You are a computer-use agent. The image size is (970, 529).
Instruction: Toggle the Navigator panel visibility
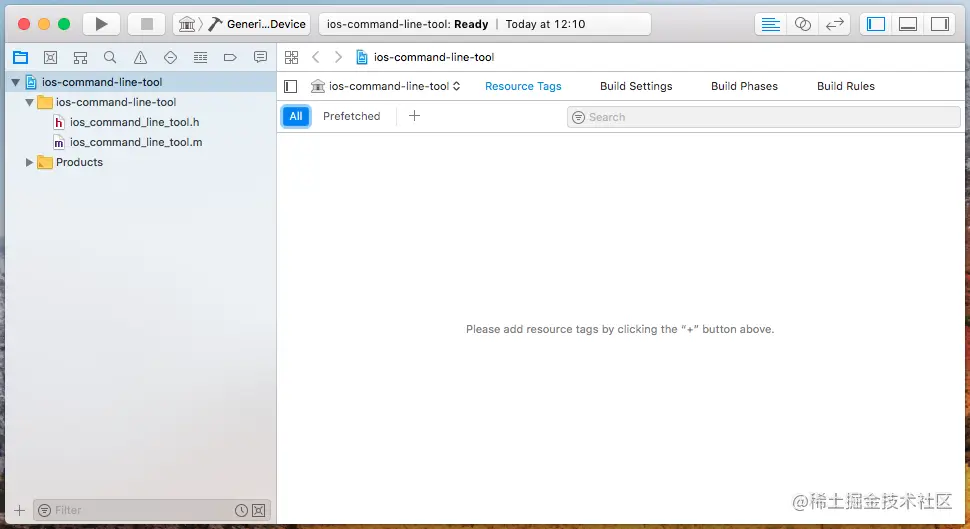click(x=876, y=24)
